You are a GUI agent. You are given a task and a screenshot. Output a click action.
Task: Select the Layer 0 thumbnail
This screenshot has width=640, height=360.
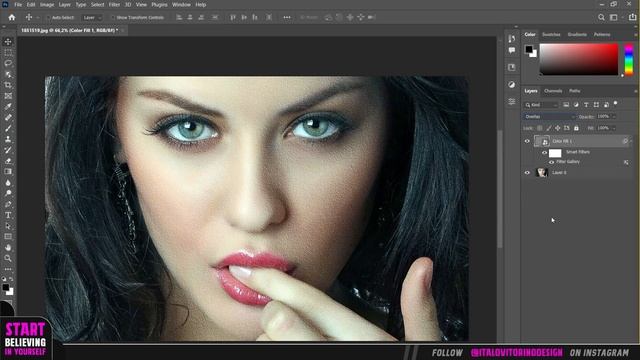click(542, 173)
